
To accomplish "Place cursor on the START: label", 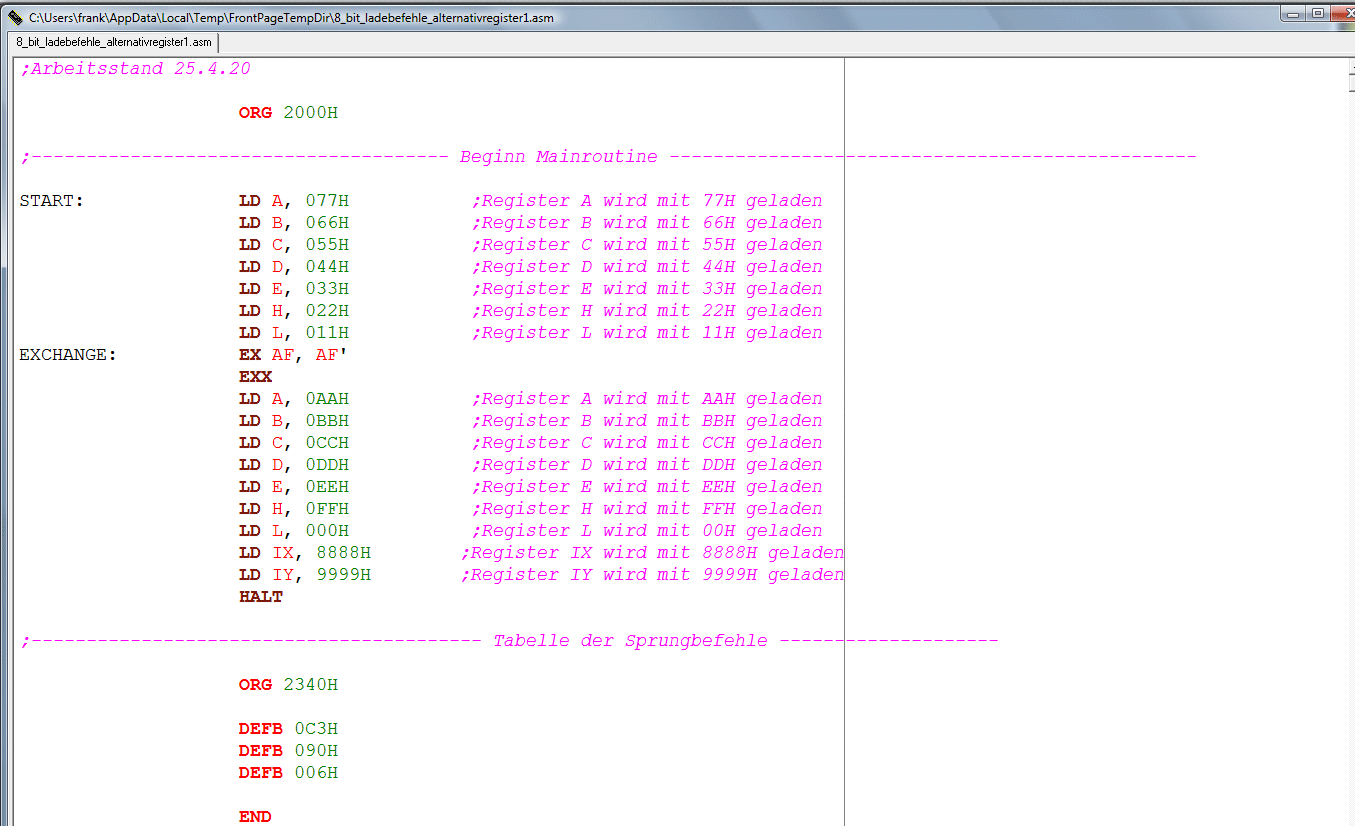I will coord(51,201).
